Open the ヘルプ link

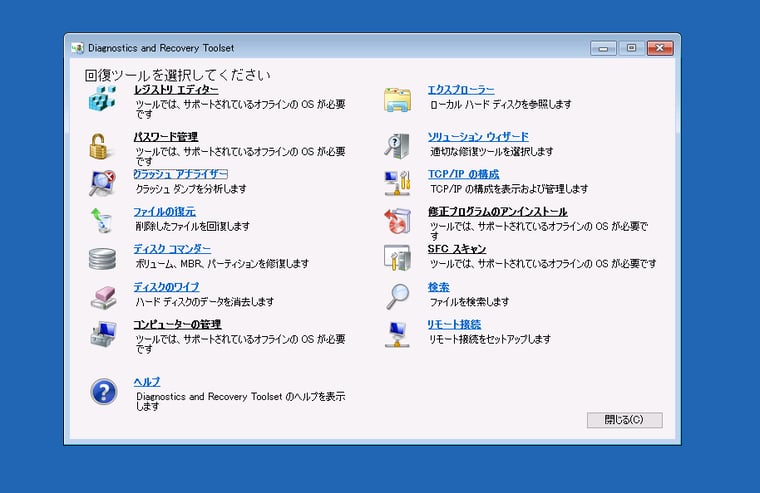147,382
